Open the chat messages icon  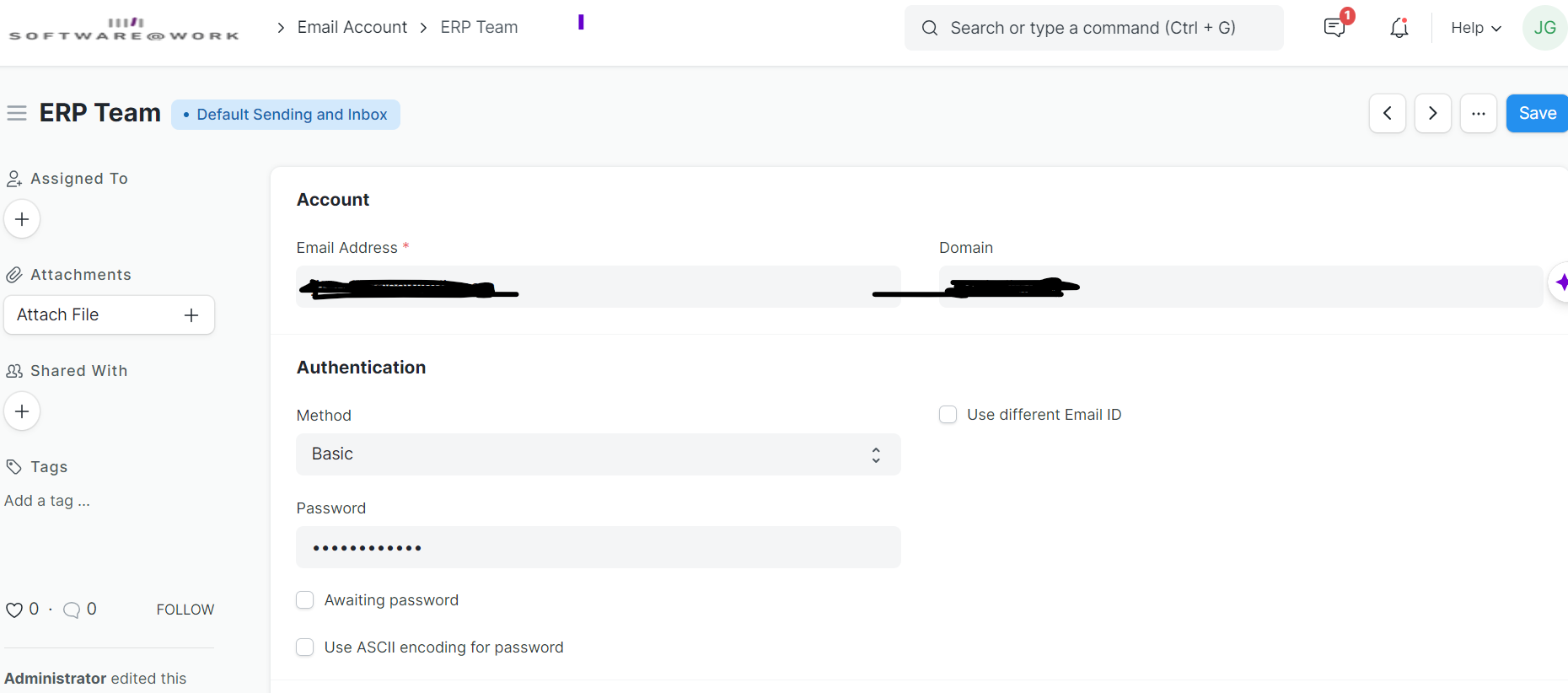(1334, 28)
